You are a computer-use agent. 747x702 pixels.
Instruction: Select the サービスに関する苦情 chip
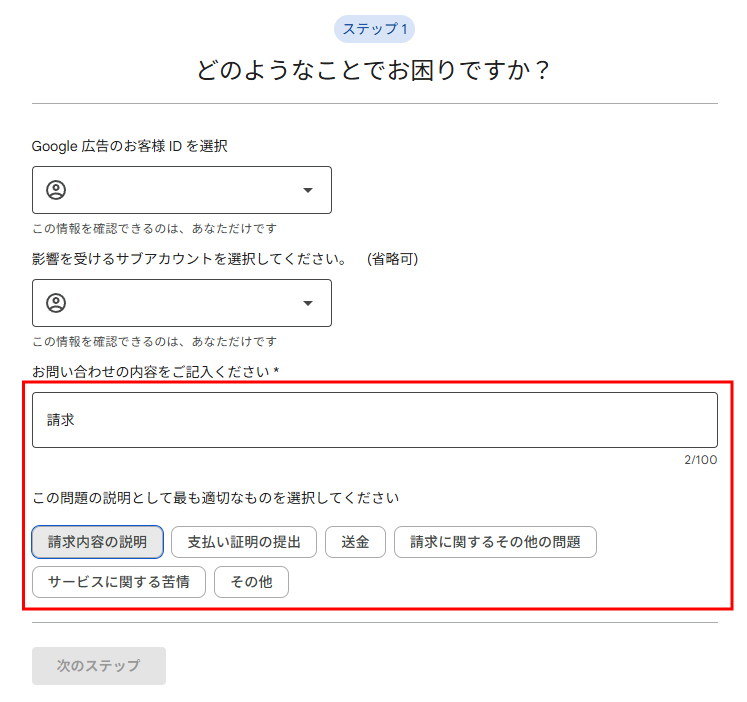[119, 581]
